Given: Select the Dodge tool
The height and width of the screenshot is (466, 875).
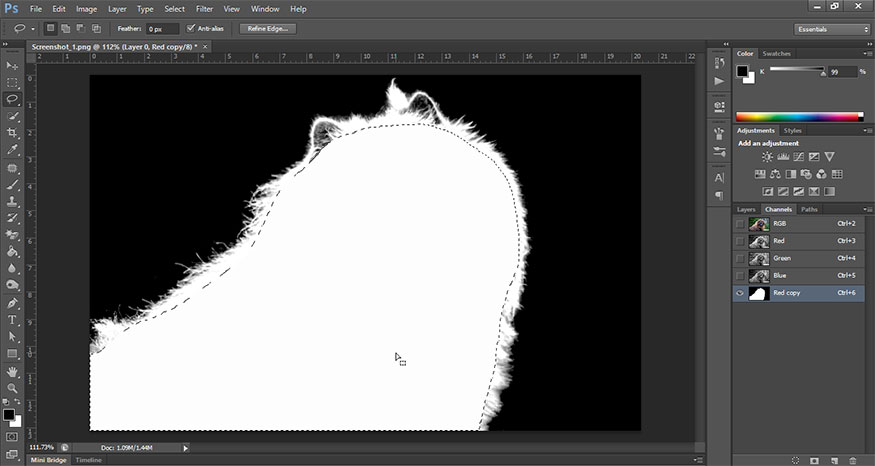Looking at the screenshot, I should point(12,285).
